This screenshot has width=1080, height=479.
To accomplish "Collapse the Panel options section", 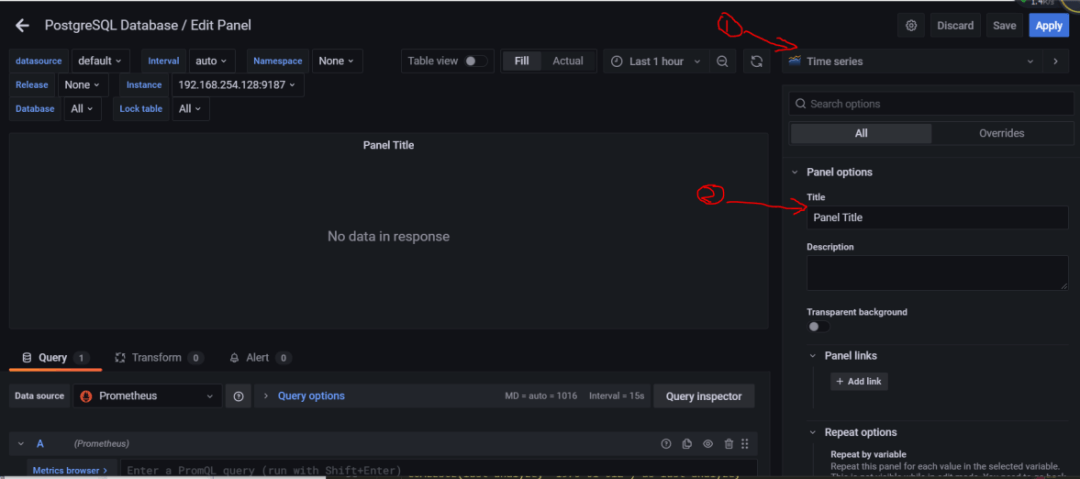I will (795, 172).
